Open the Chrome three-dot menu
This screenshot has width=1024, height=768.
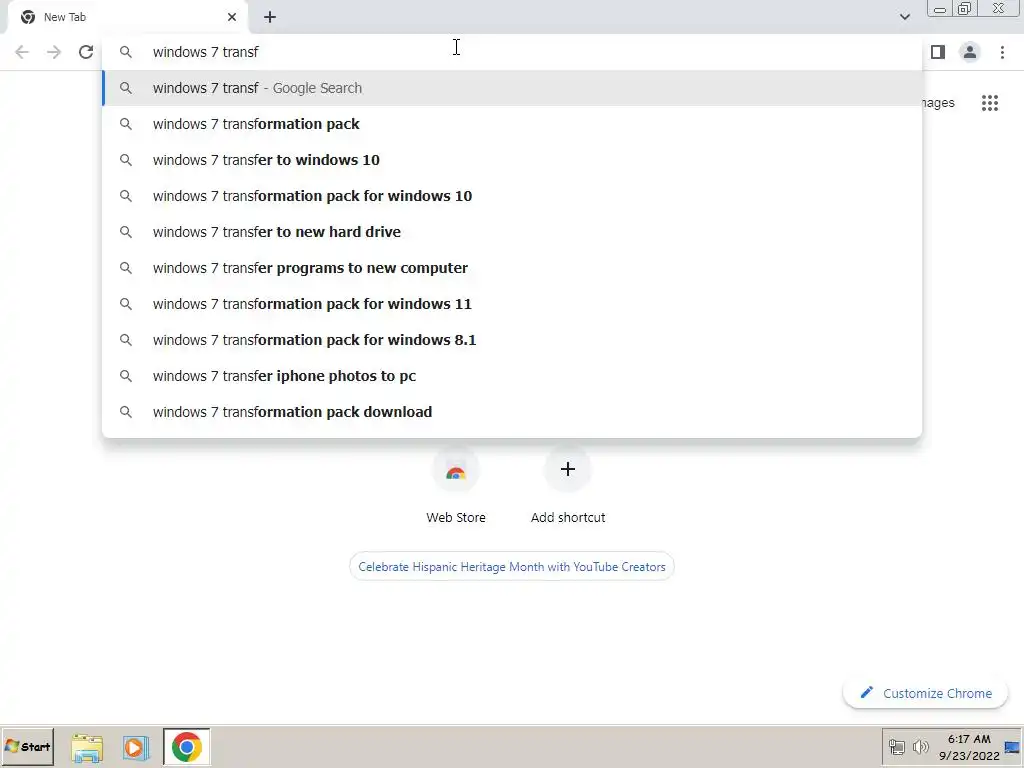coord(1002,52)
